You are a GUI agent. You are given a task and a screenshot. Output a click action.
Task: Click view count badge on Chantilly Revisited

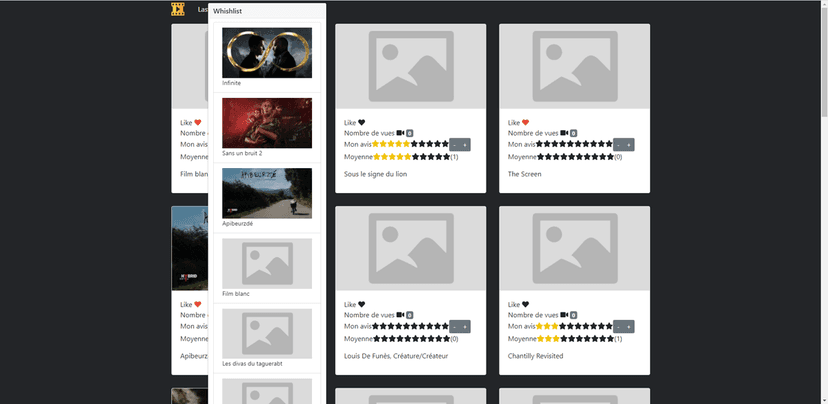(x=573, y=315)
